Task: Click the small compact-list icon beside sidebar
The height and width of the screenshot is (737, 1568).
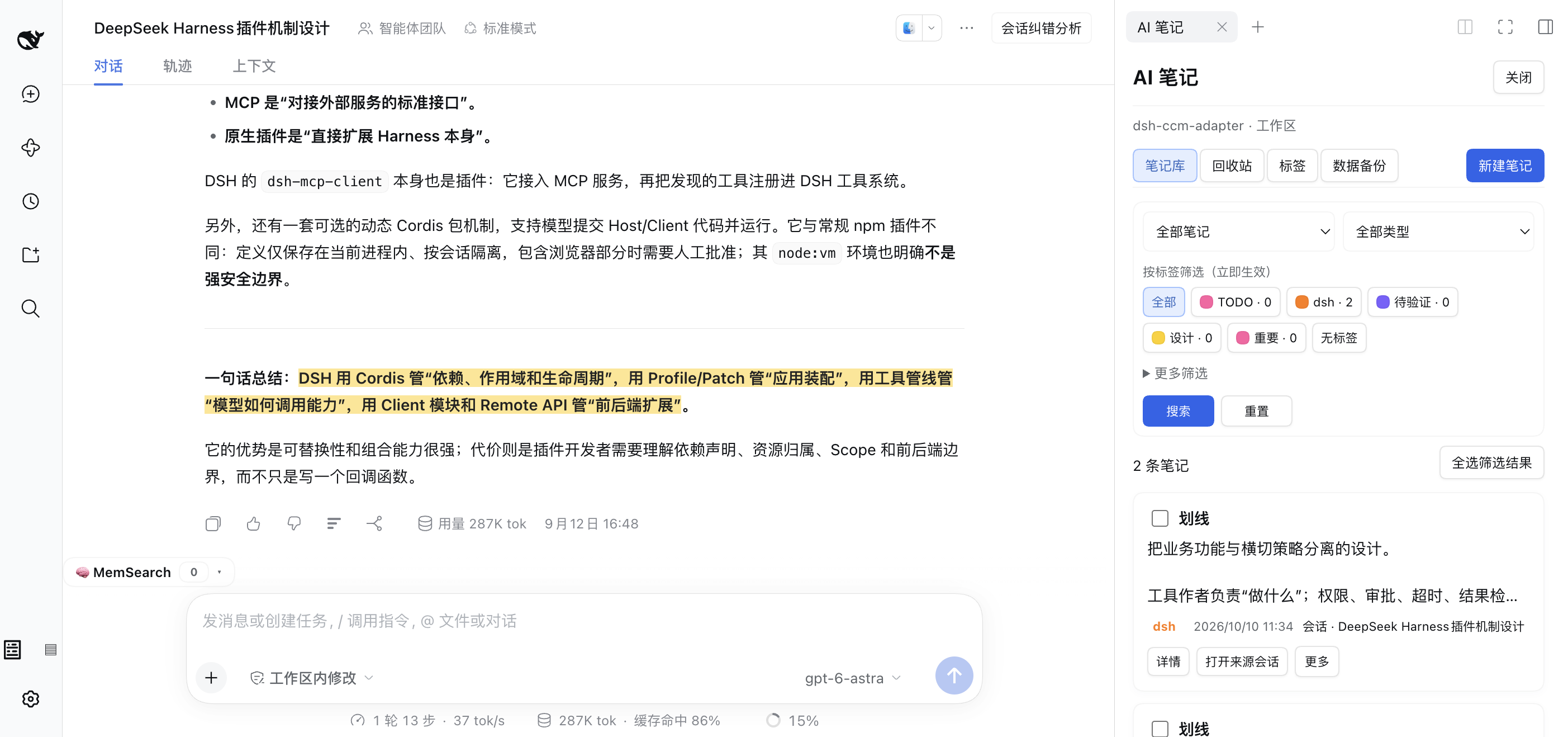Action: pyautogui.click(x=50, y=650)
